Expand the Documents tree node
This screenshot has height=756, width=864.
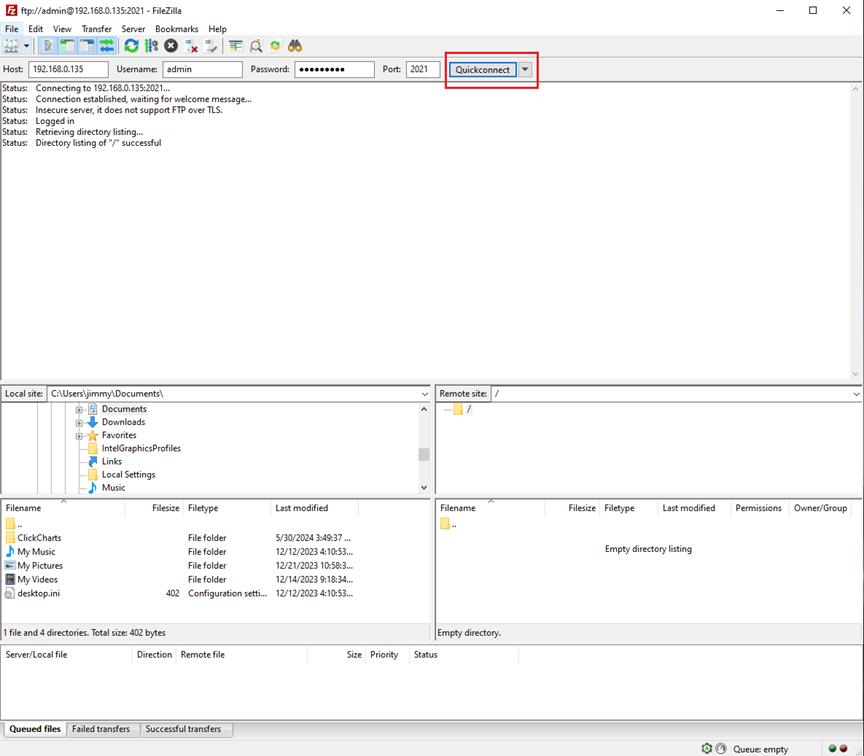79,410
